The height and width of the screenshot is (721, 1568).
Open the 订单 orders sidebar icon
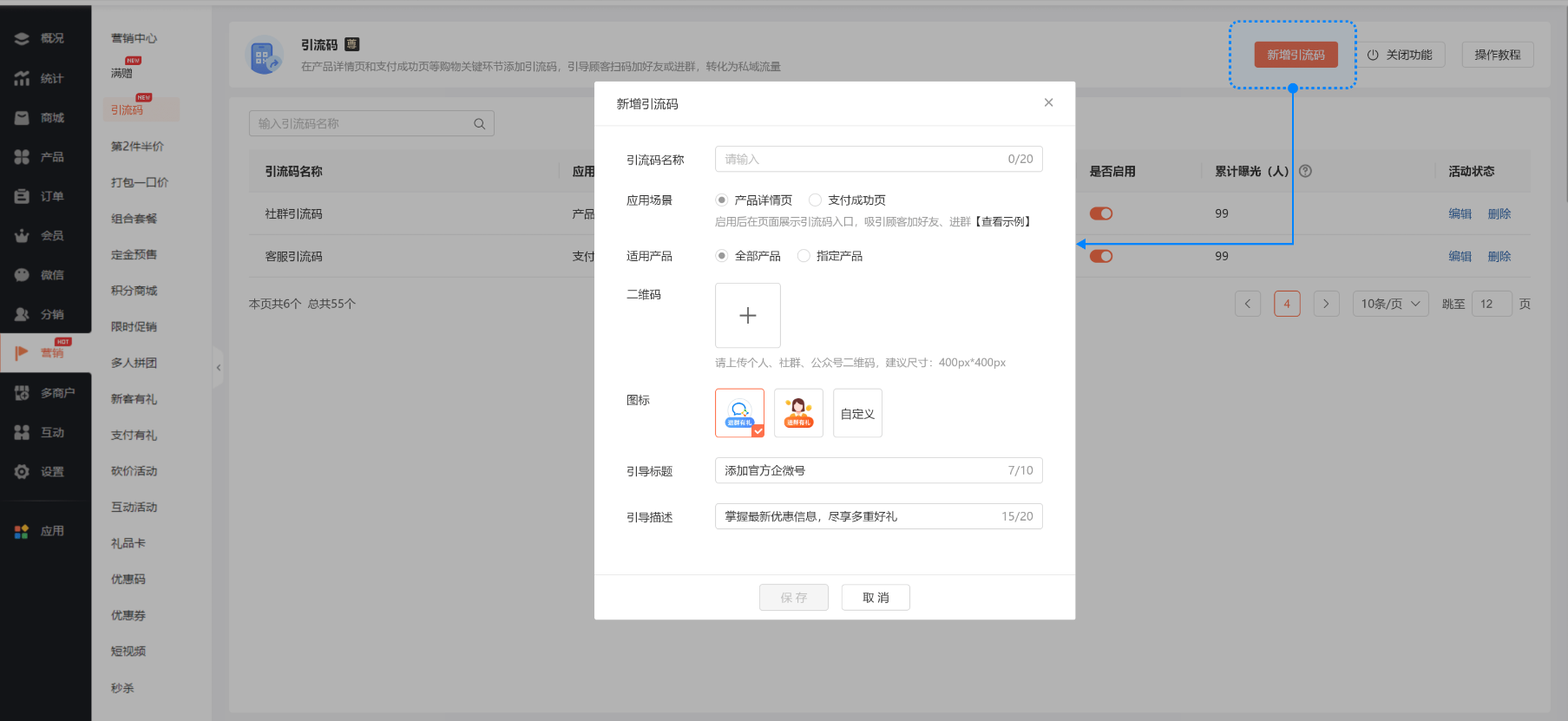pyautogui.click(x=22, y=196)
